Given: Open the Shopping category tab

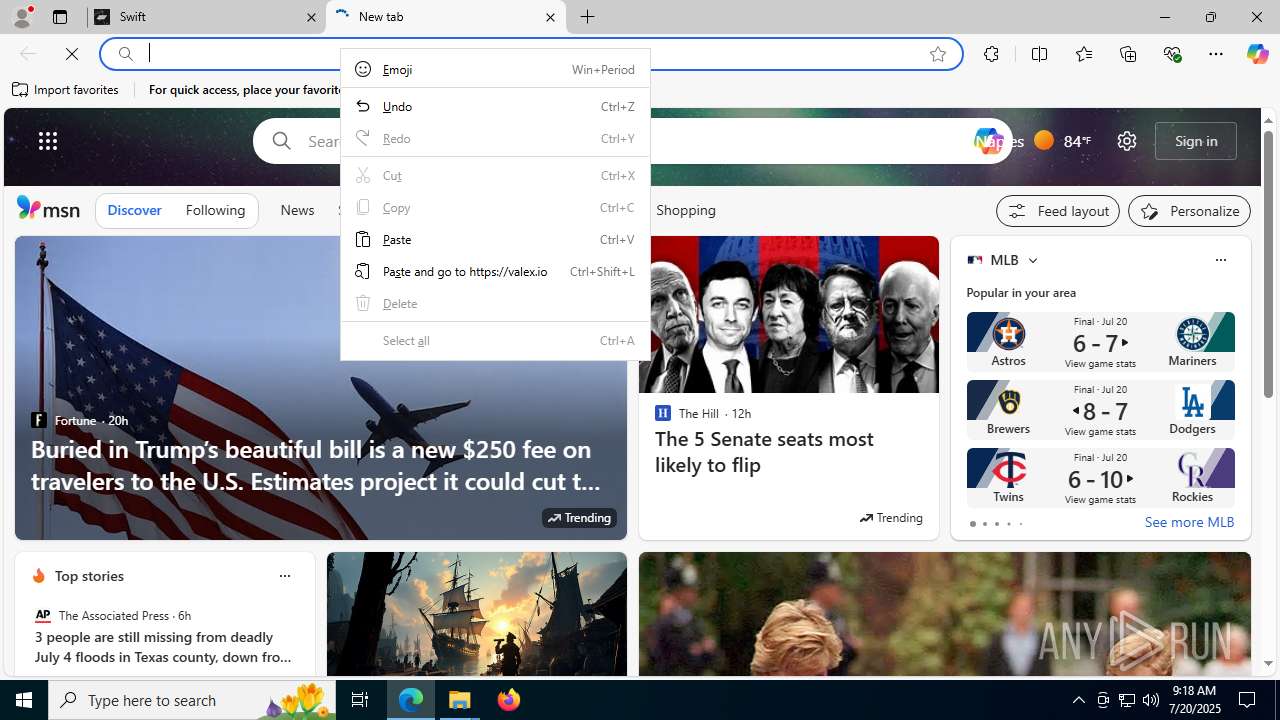Looking at the screenshot, I should [x=686, y=210].
